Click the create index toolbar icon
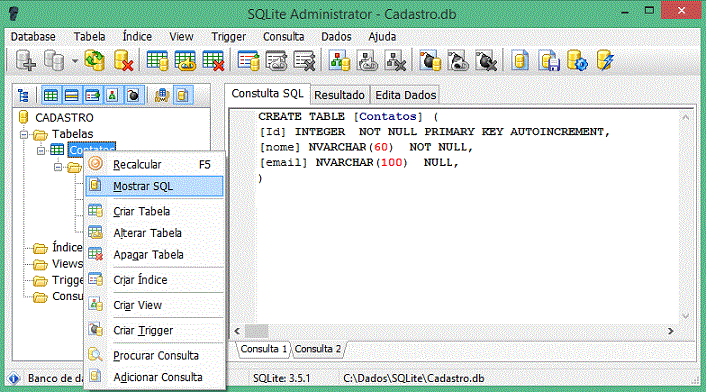Screen dimensions: 706x392 (249, 60)
